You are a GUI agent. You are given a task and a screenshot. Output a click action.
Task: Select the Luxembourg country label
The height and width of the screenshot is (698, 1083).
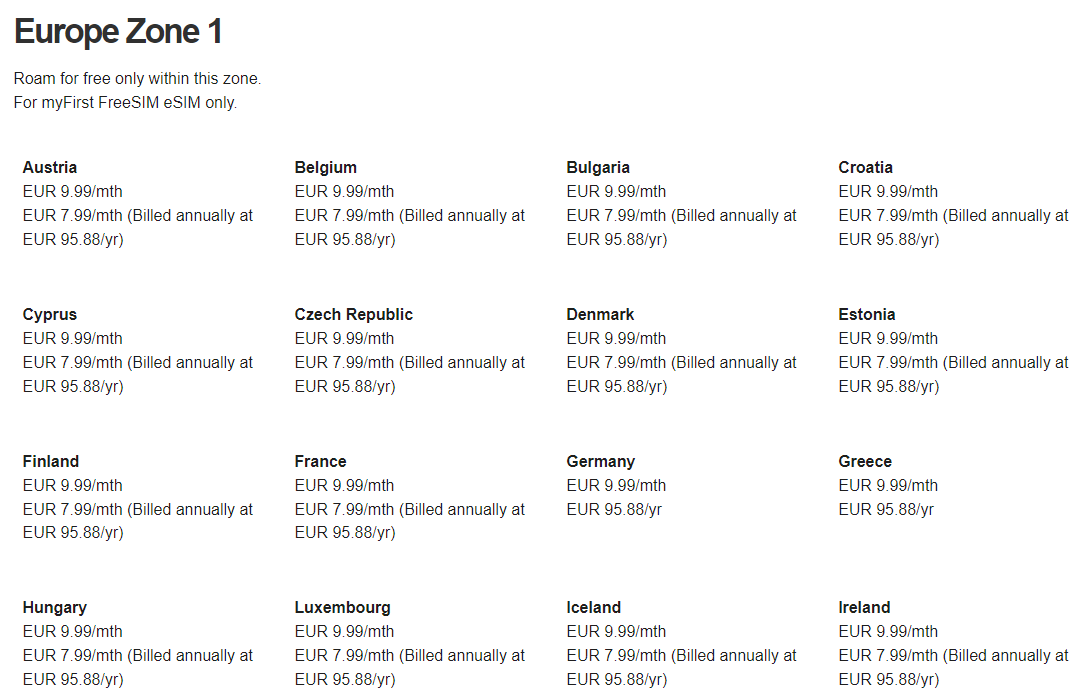343,607
